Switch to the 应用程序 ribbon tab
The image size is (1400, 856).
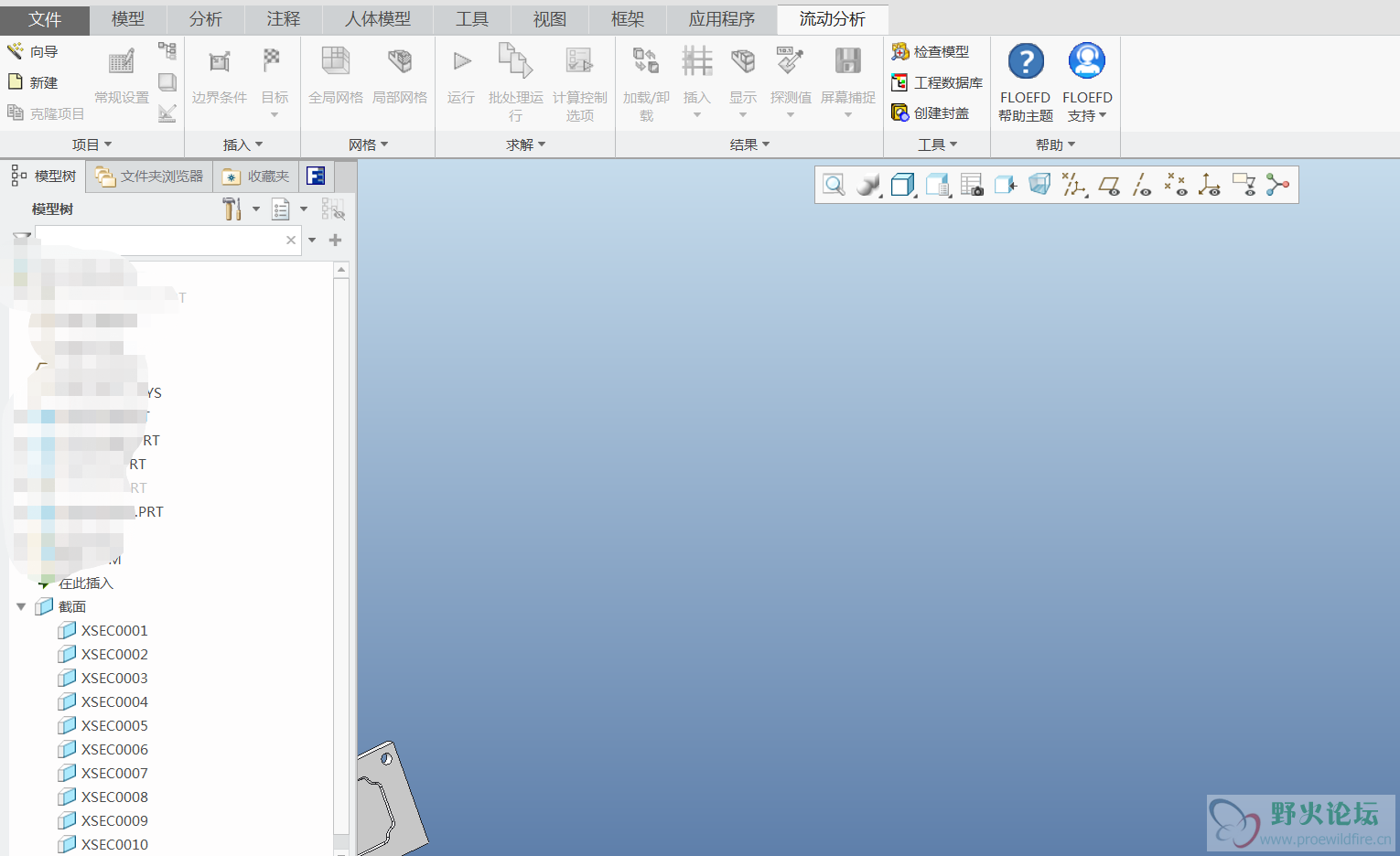click(722, 19)
